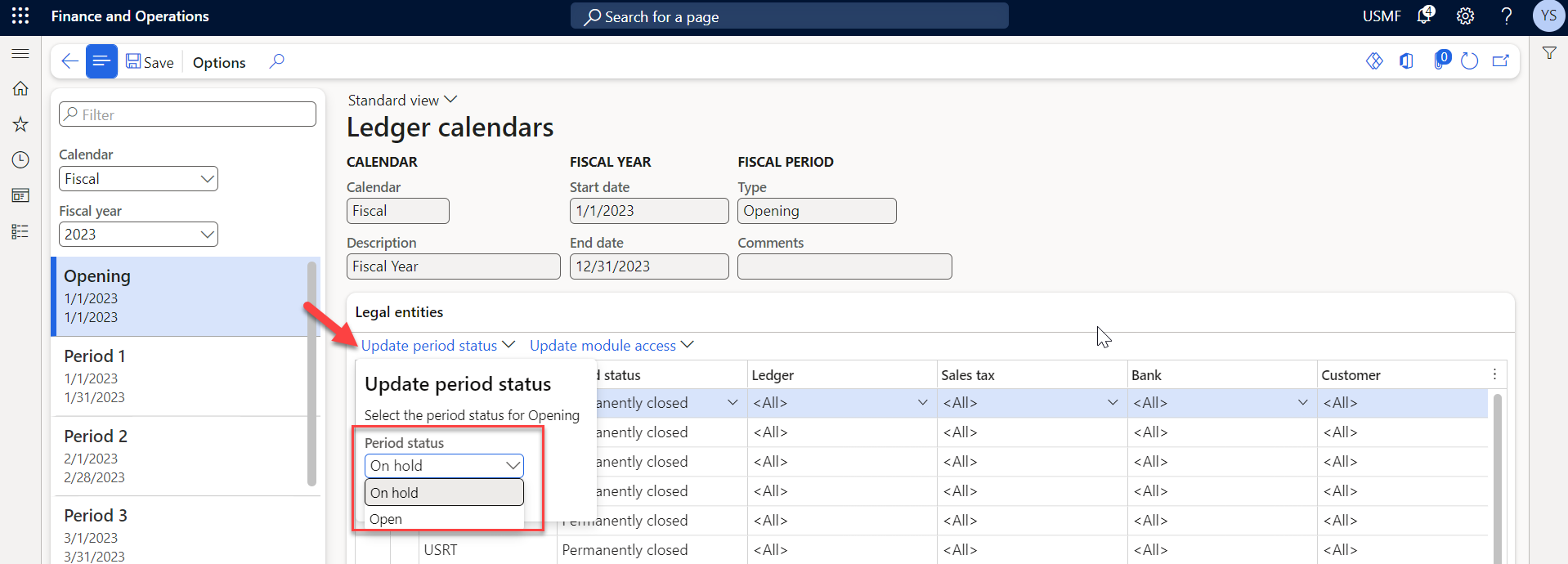This screenshot has width=1568, height=564.
Task: Click the Help question mark icon
Action: (x=1506, y=16)
